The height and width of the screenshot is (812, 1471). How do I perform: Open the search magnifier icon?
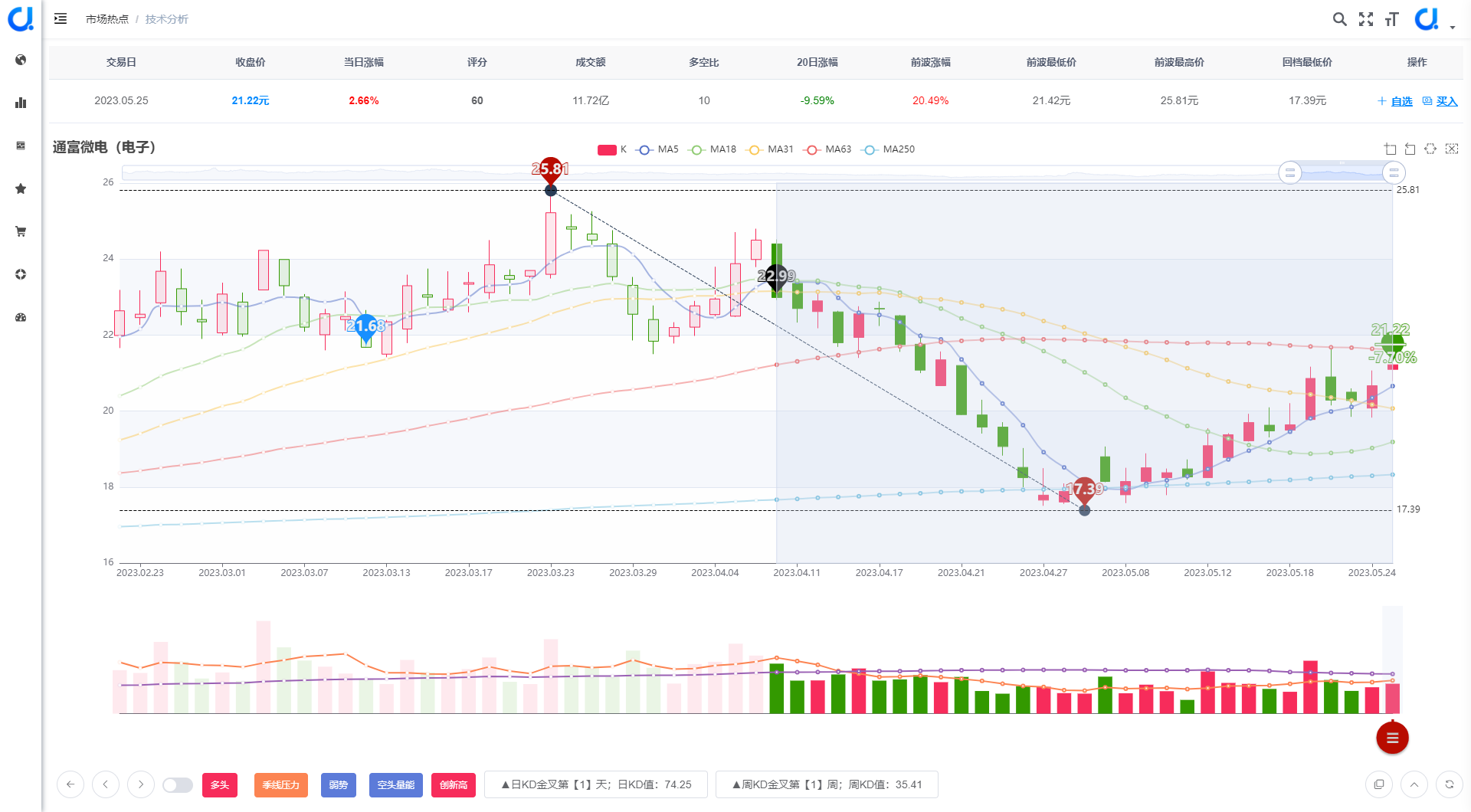(1339, 19)
